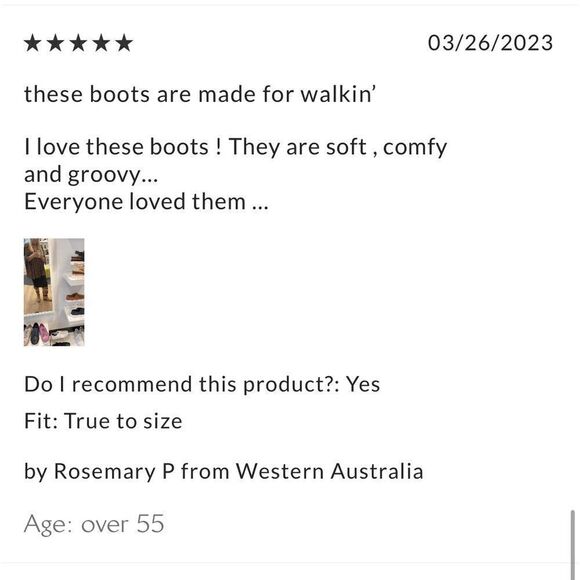Viewport: 580px width, 580px height.
Task: Click the third star in the rating
Action: pyautogui.click(x=78, y=43)
